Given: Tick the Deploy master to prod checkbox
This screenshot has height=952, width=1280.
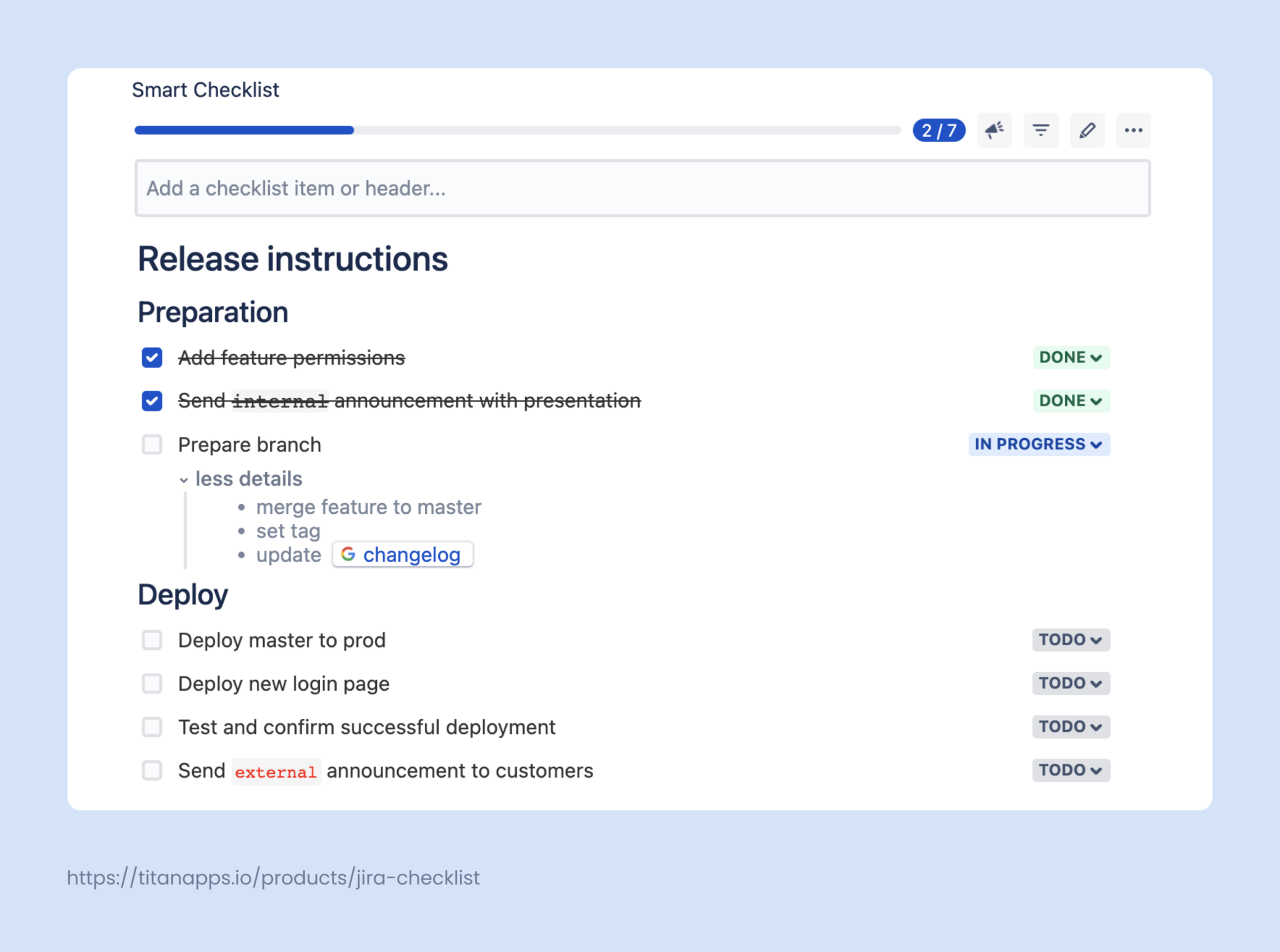Looking at the screenshot, I should tap(152, 640).
